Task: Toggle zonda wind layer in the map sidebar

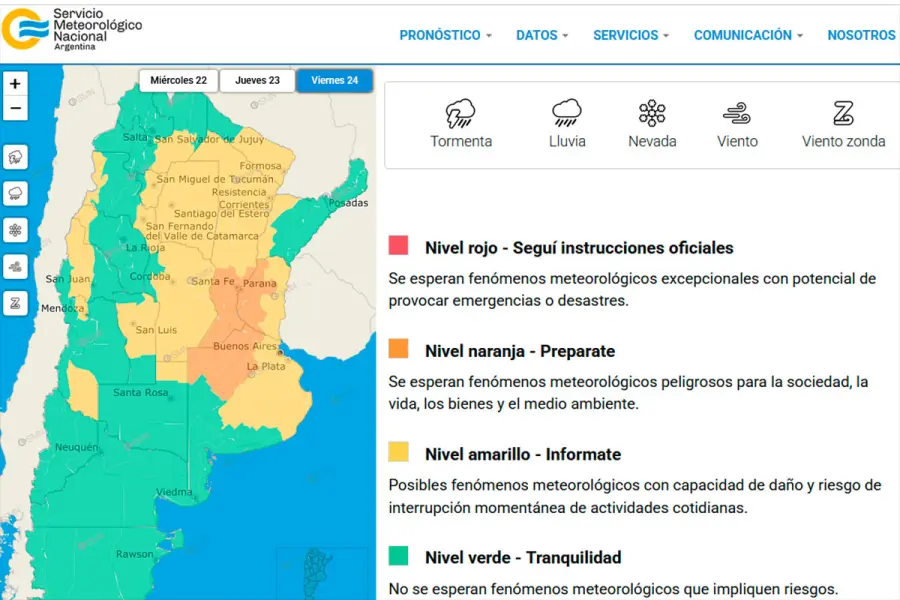Action: pos(15,303)
